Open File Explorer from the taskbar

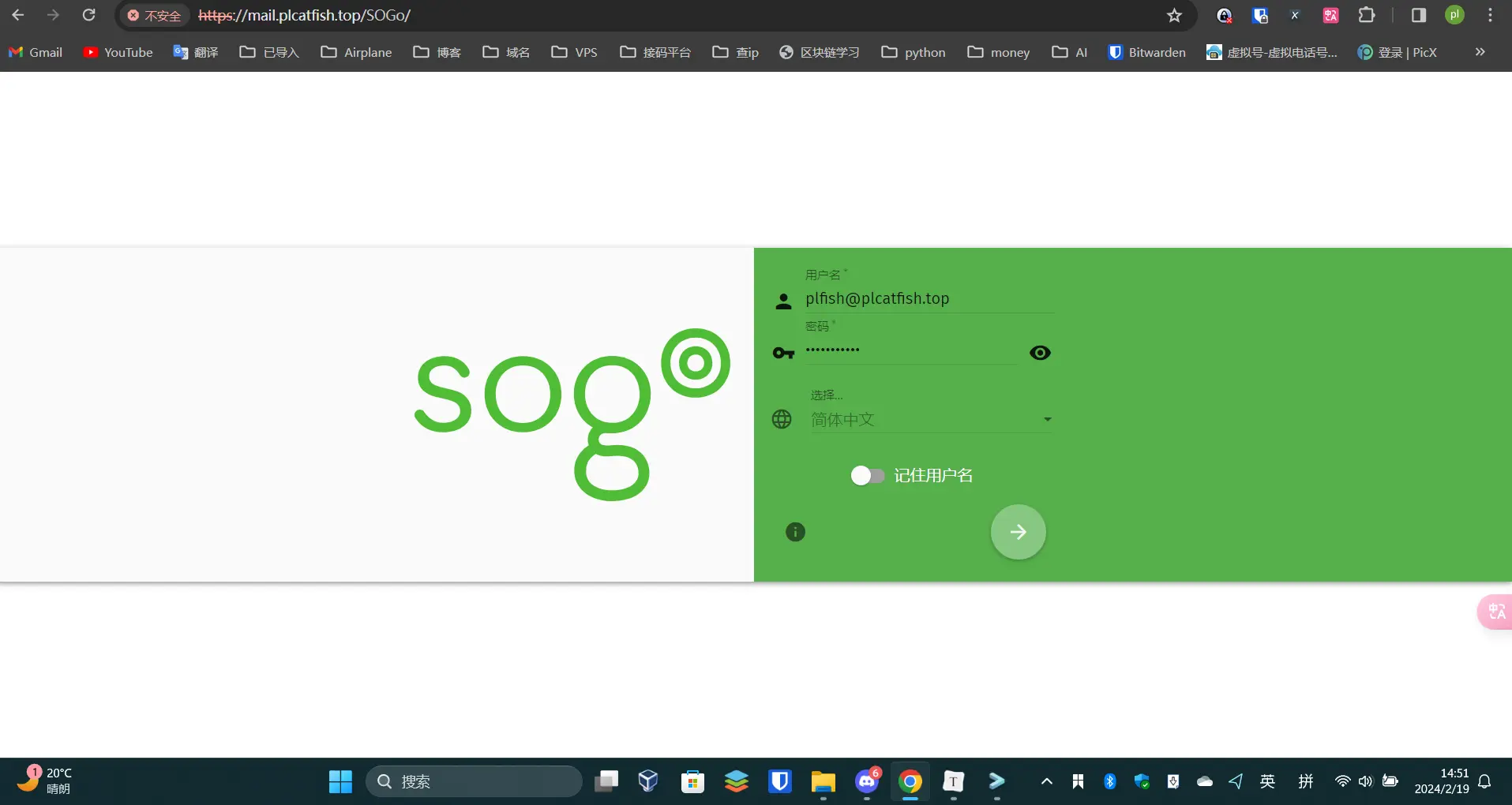coord(824,781)
